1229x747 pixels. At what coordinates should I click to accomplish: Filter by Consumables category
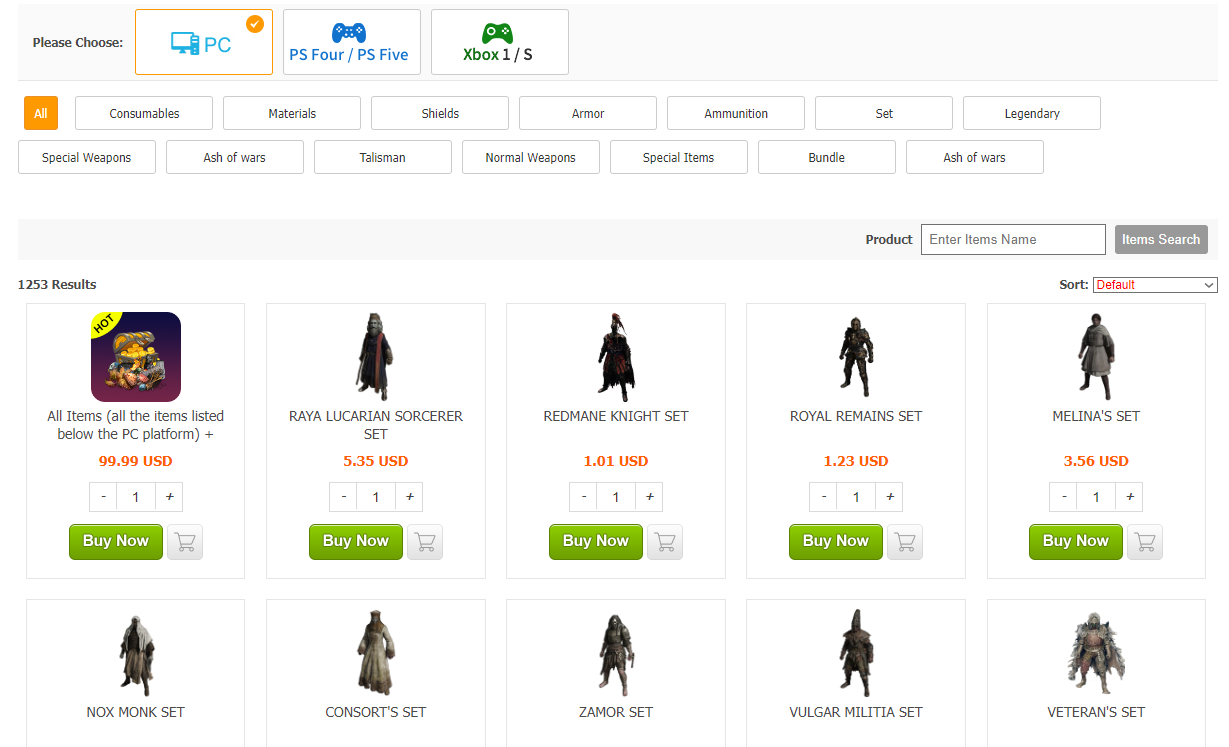click(144, 113)
